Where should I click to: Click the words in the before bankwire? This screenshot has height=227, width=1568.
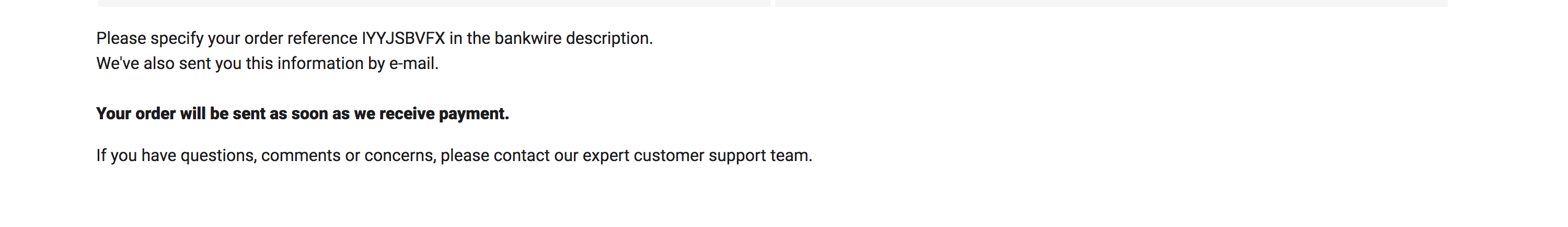tap(470, 38)
